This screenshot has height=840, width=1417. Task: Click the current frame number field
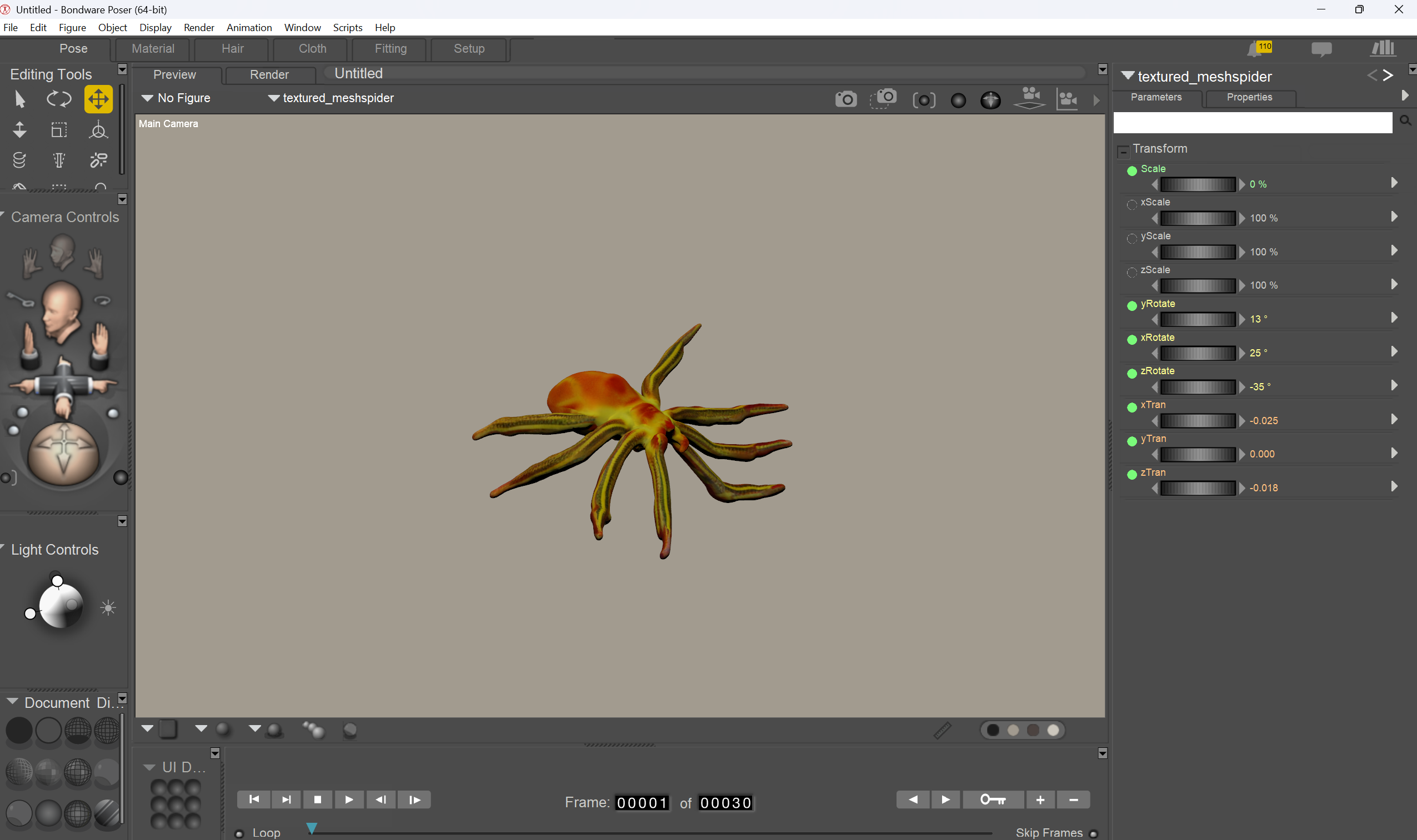[x=642, y=802]
